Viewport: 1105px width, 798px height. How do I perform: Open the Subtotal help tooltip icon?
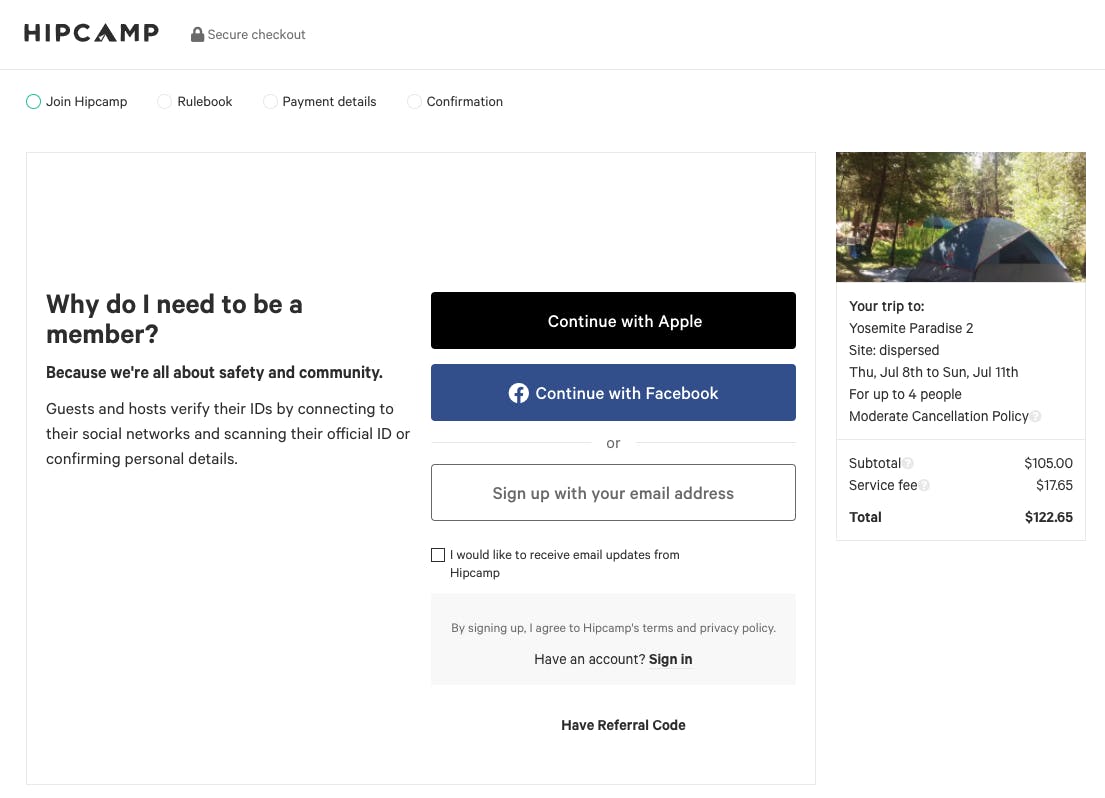908,463
